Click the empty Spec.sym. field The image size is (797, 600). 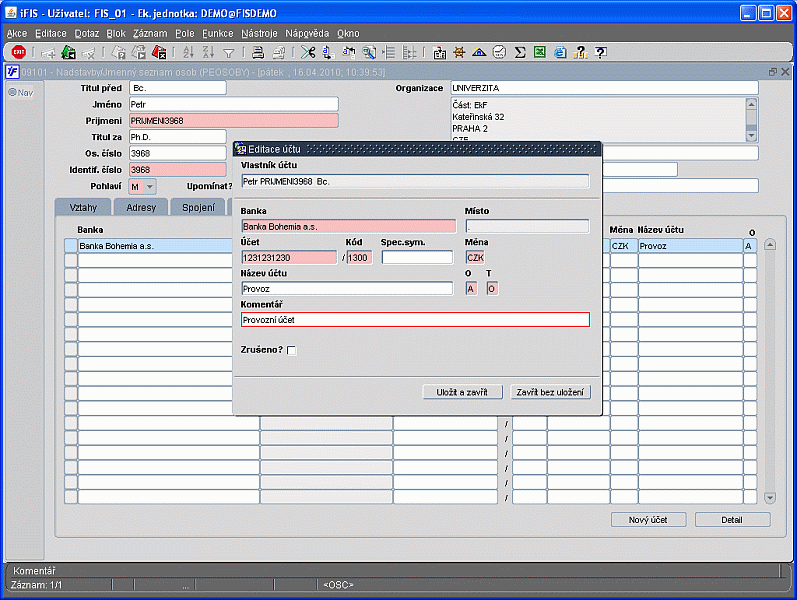pyautogui.click(x=417, y=258)
